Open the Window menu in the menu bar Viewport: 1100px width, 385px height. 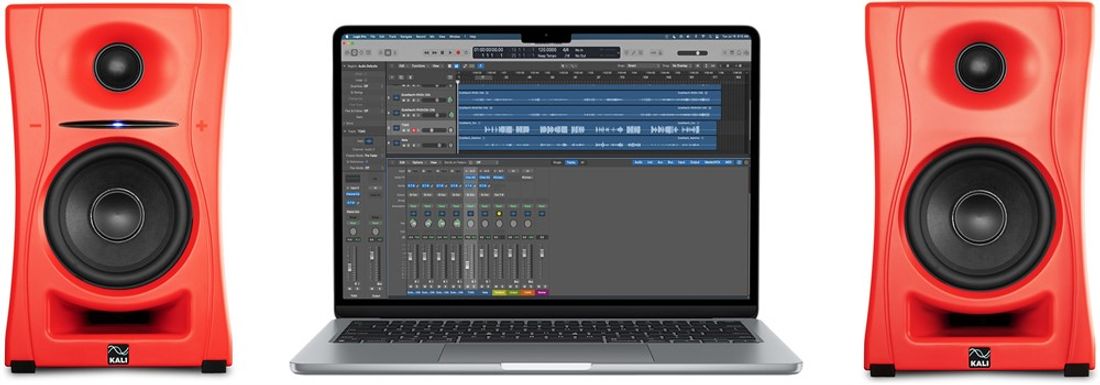click(x=455, y=36)
